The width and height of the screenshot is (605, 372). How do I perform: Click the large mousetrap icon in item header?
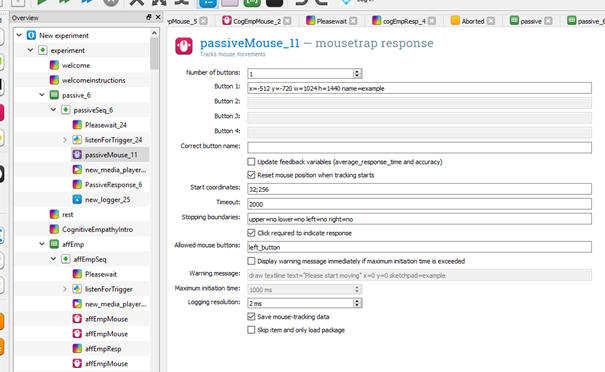coord(184,46)
